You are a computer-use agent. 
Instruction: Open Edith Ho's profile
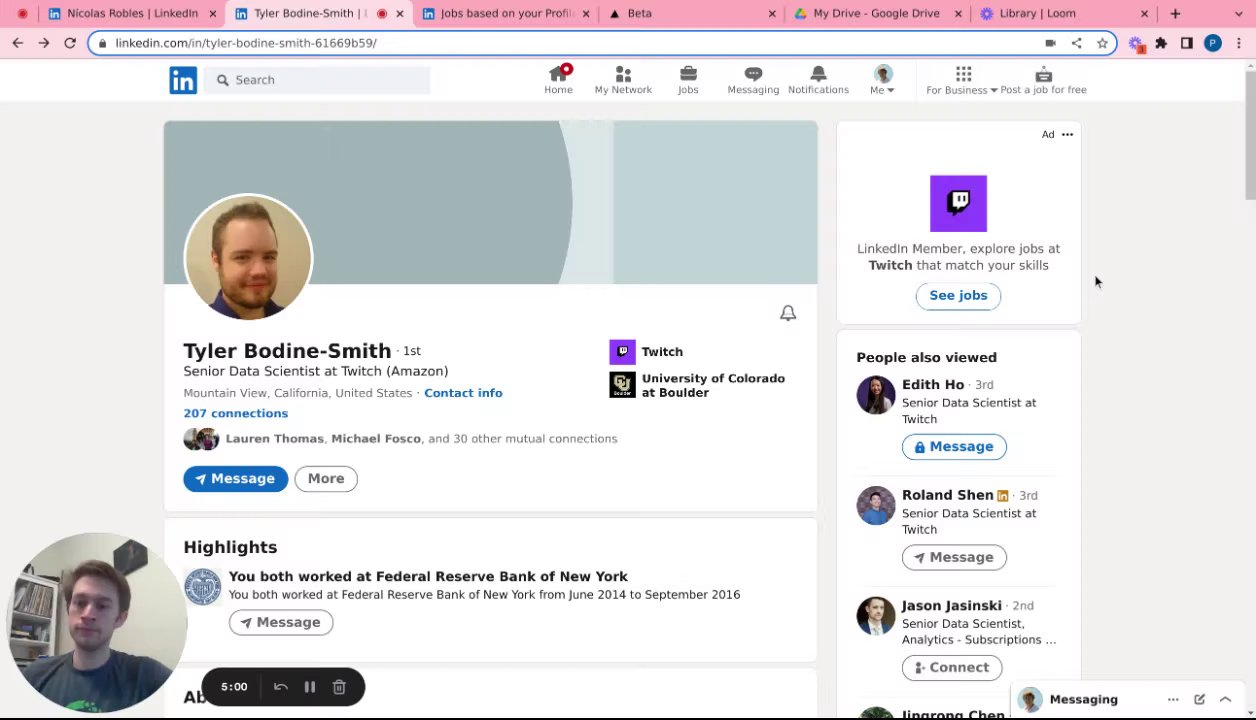[x=933, y=385]
